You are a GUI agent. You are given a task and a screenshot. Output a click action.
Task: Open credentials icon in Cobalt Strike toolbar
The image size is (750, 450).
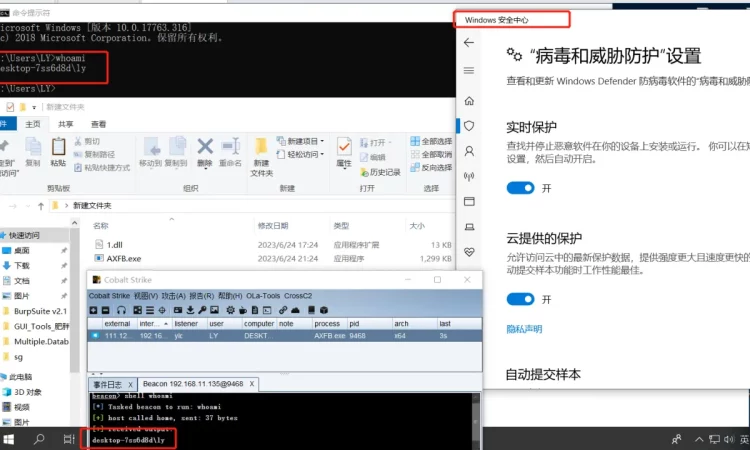pyautogui.click(x=178, y=310)
